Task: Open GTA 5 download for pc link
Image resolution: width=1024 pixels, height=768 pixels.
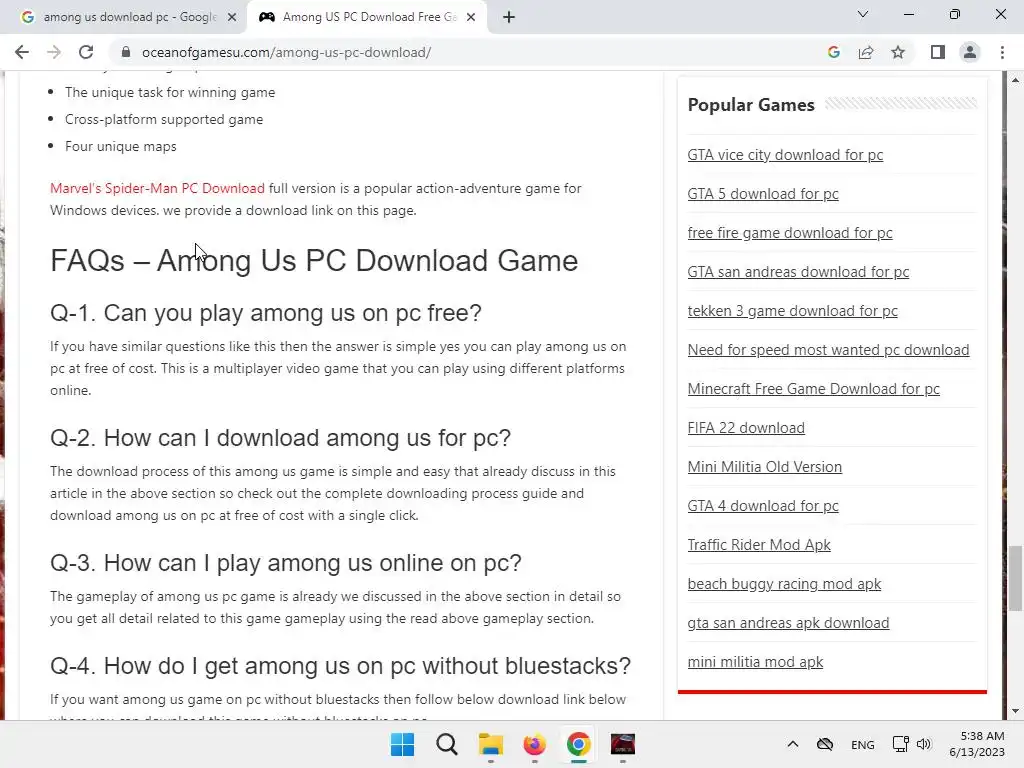Action: 763,194
